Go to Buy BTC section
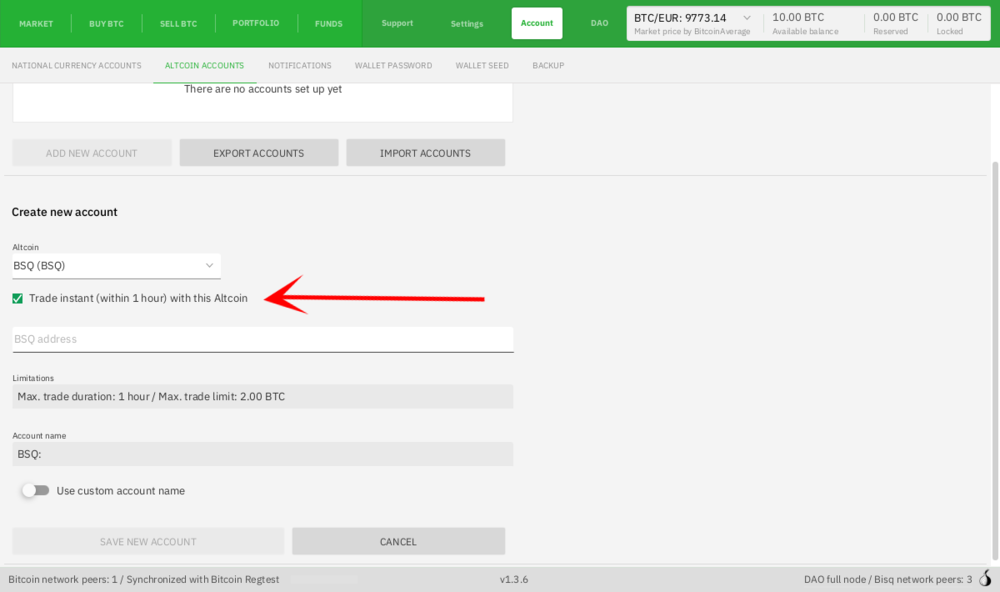 (x=105, y=23)
